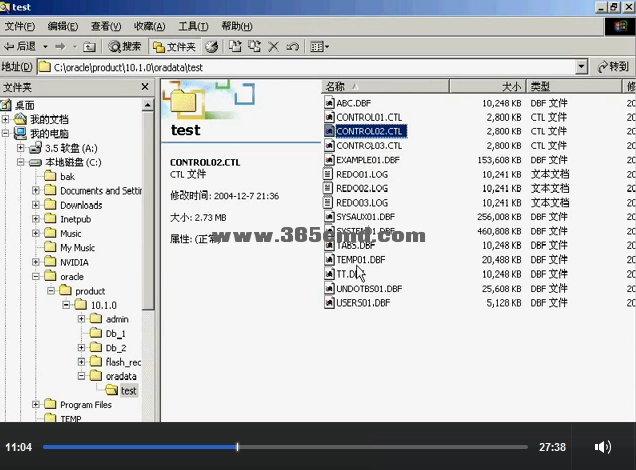636x470 pixels.
Task: Click the address bar path field
Action: tap(306, 67)
